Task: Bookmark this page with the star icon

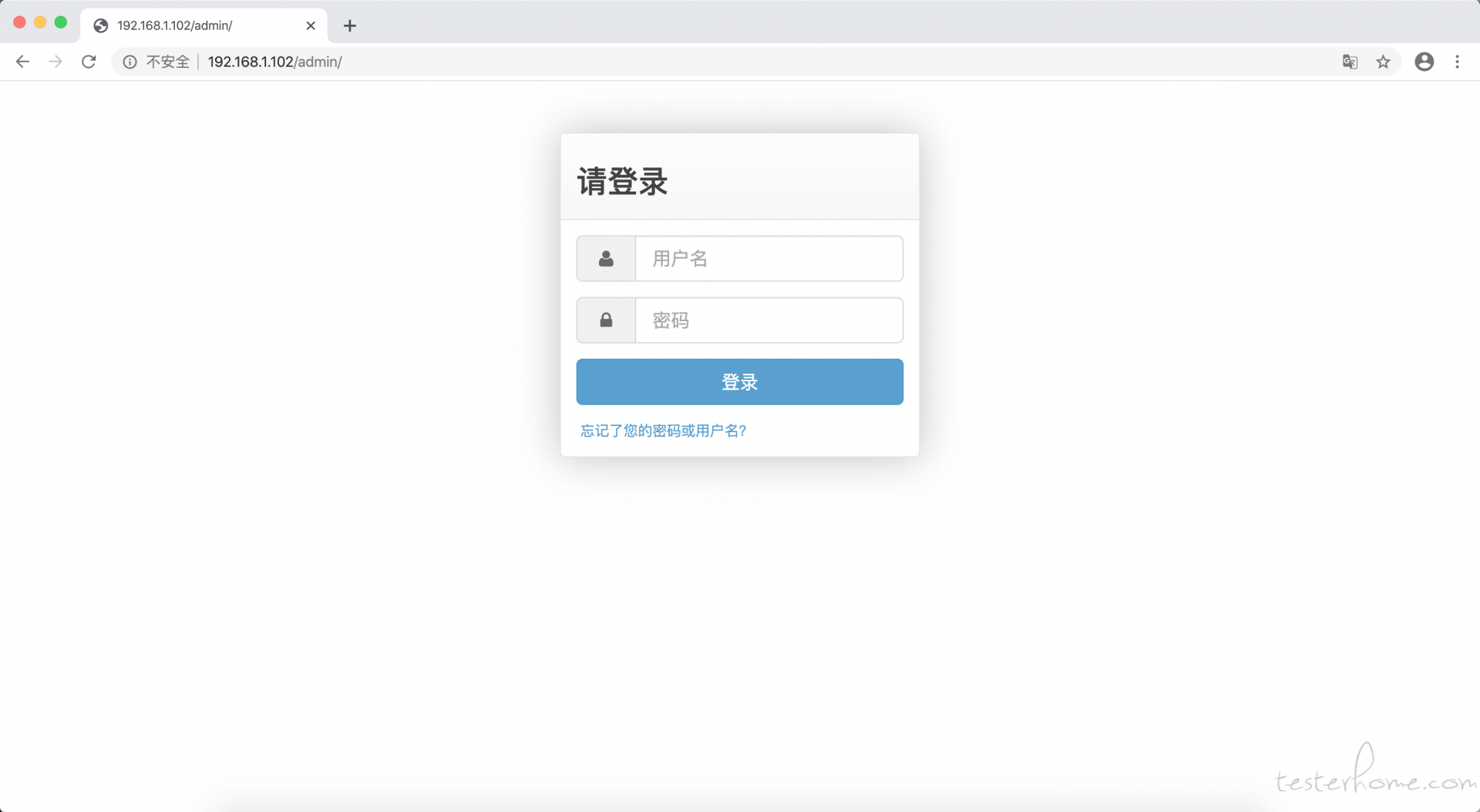Action: tap(1384, 62)
